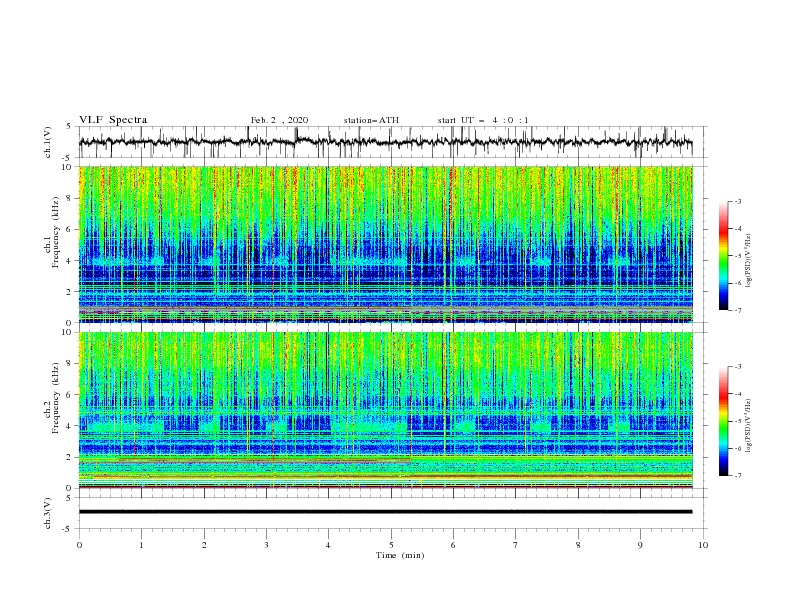Click the 'Time (min)' axis label
This screenshot has width=792, height=612.
[x=400, y=555]
